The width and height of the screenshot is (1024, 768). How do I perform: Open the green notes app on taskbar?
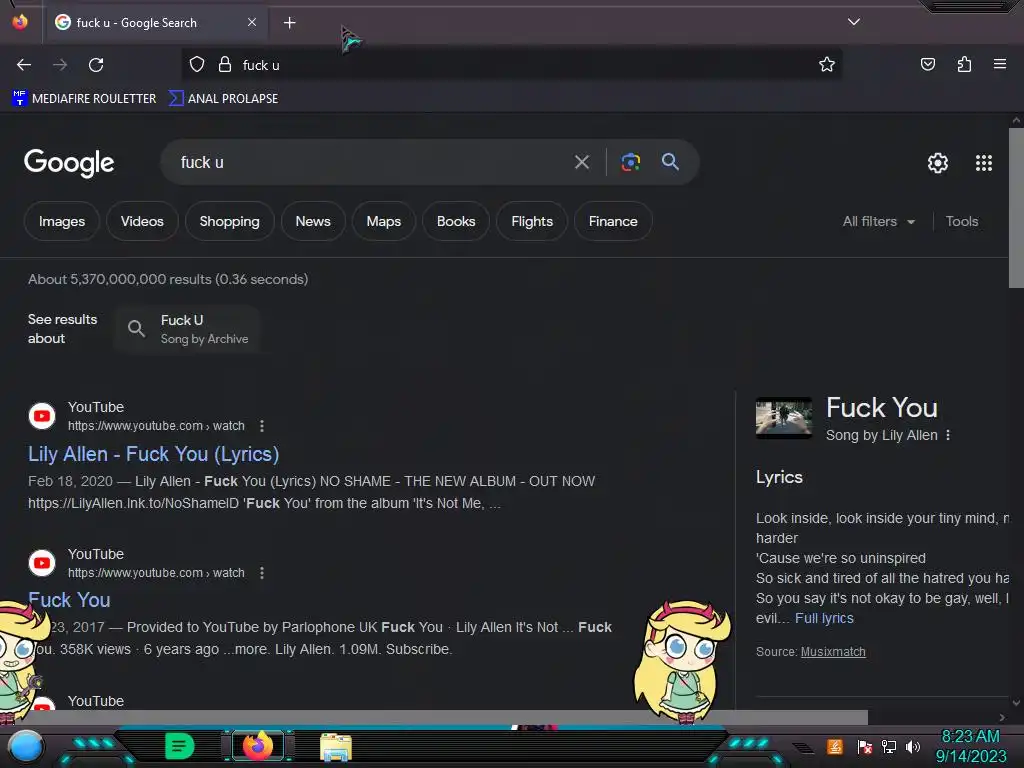pos(179,746)
